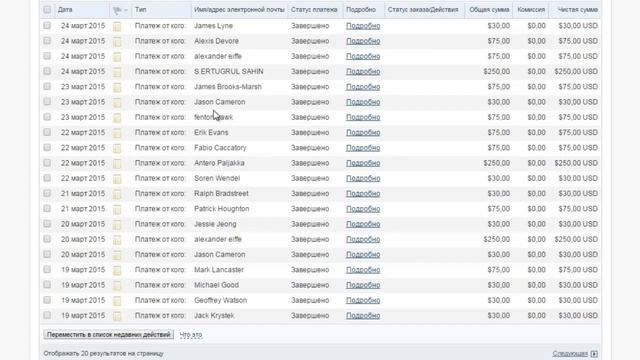
Task: Click the note icon in Erik Evans row
Action: 117,133
